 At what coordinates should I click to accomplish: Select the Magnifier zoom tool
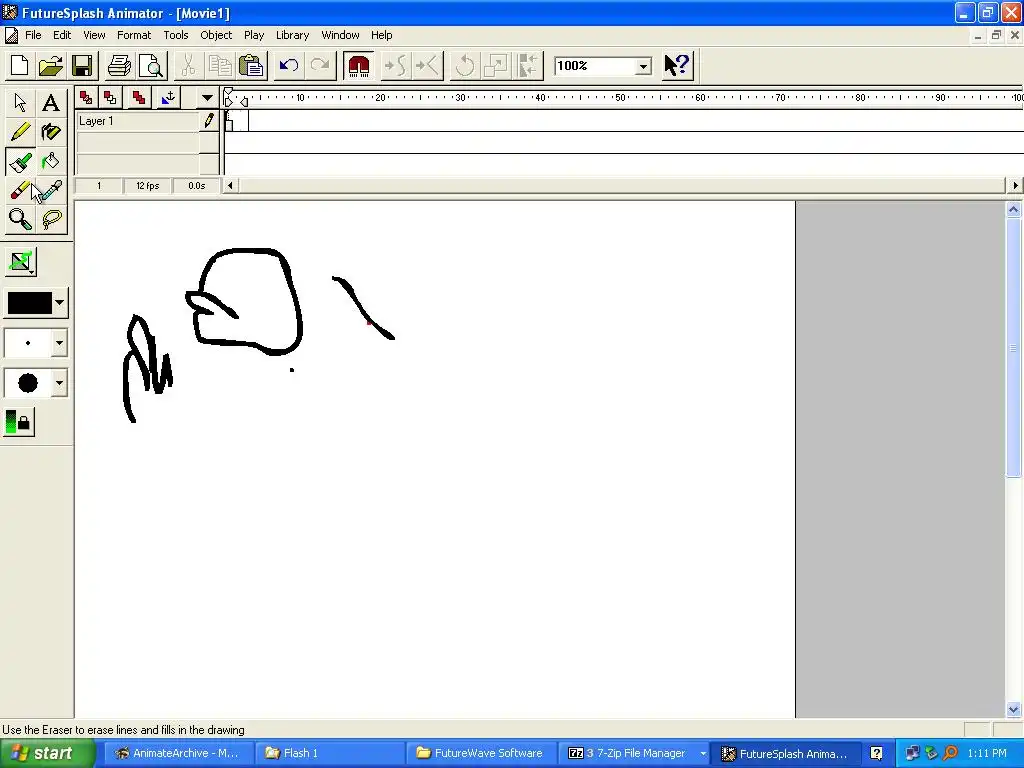[20, 220]
